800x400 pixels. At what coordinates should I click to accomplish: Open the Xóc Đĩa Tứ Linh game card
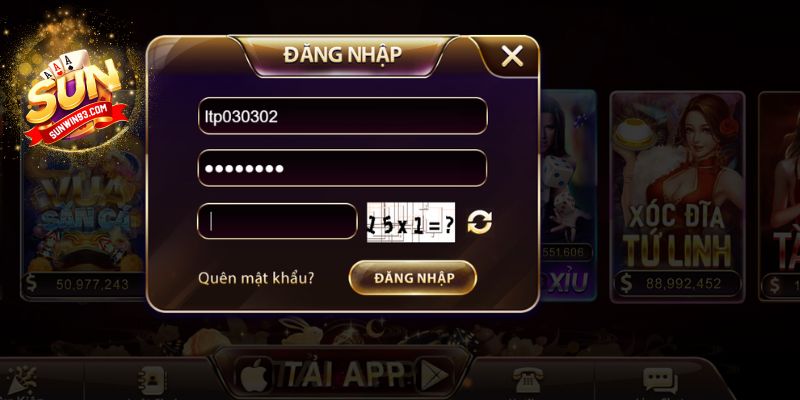coord(677,196)
